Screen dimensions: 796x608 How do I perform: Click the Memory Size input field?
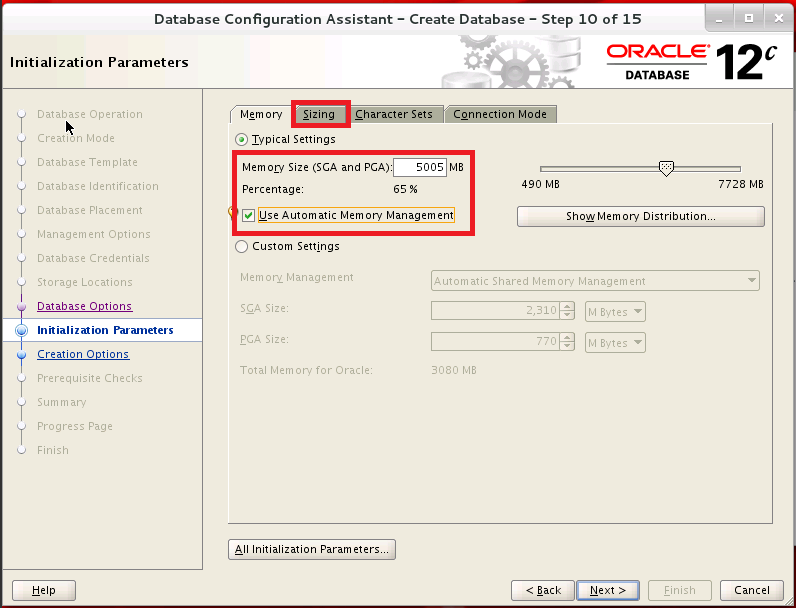(x=419, y=167)
